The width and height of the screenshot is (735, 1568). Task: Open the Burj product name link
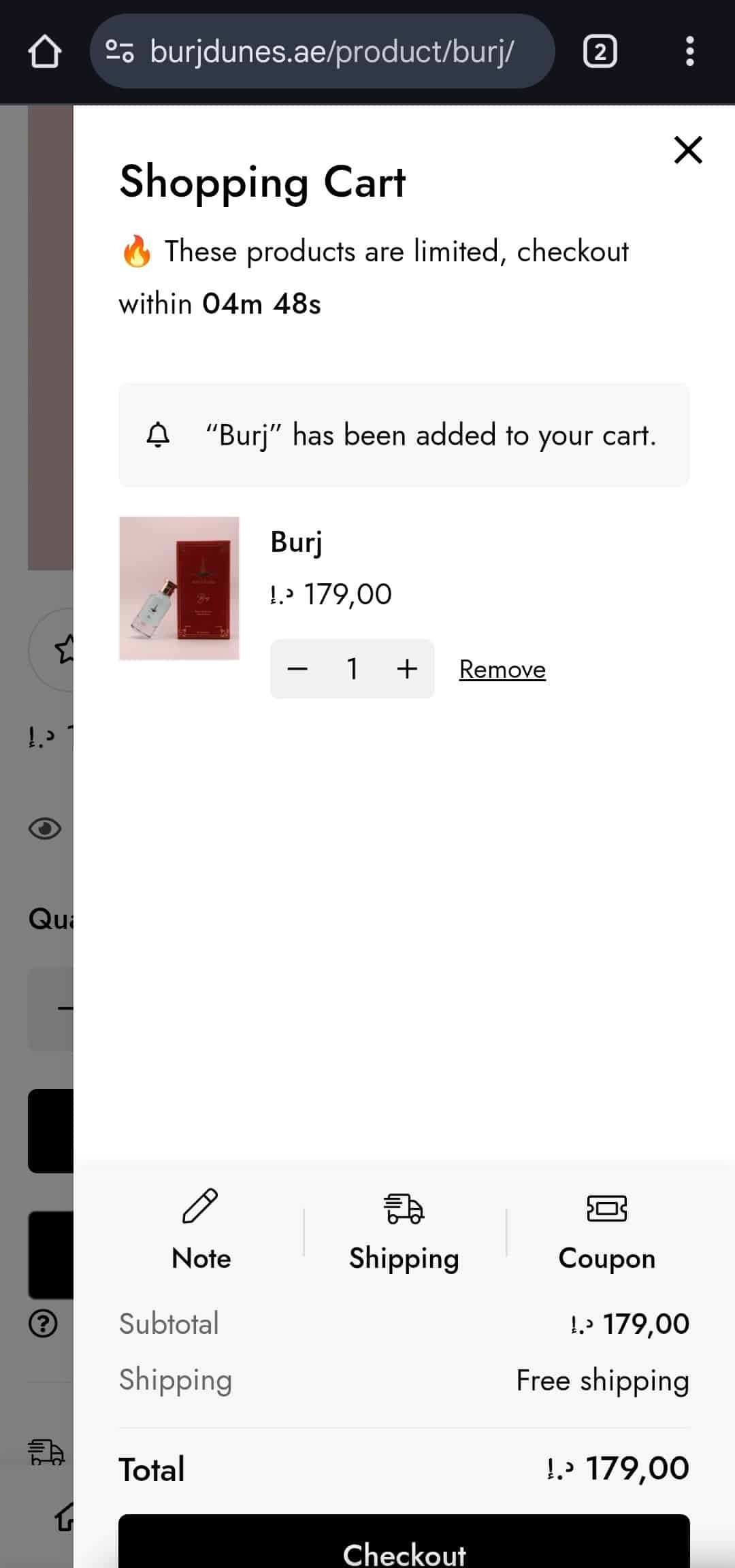point(296,542)
